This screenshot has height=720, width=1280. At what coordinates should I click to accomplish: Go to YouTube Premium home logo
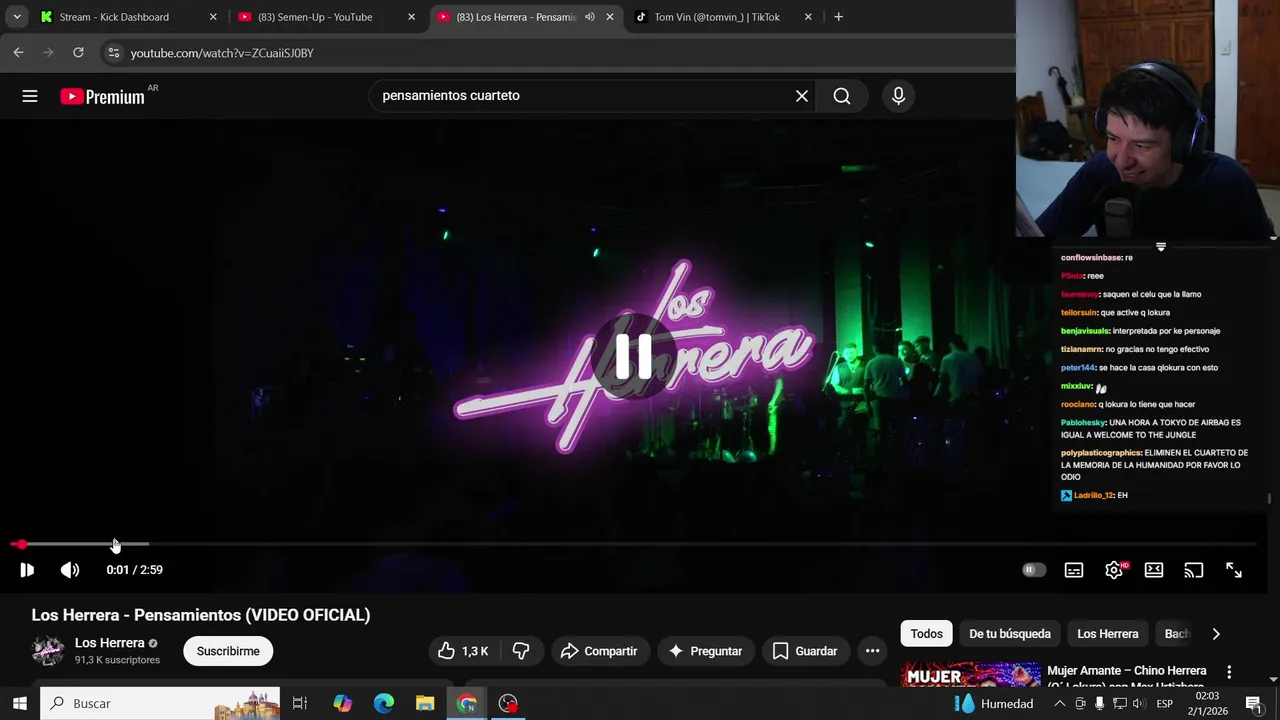pyautogui.click(x=103, y=96)
